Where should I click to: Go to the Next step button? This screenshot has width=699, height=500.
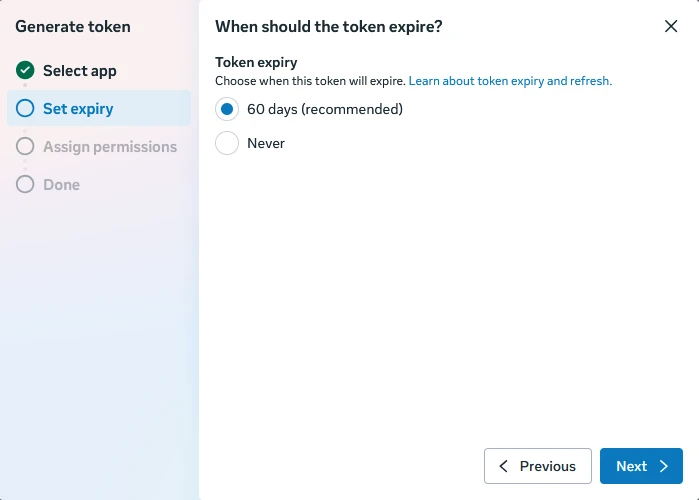pos(641,466)
